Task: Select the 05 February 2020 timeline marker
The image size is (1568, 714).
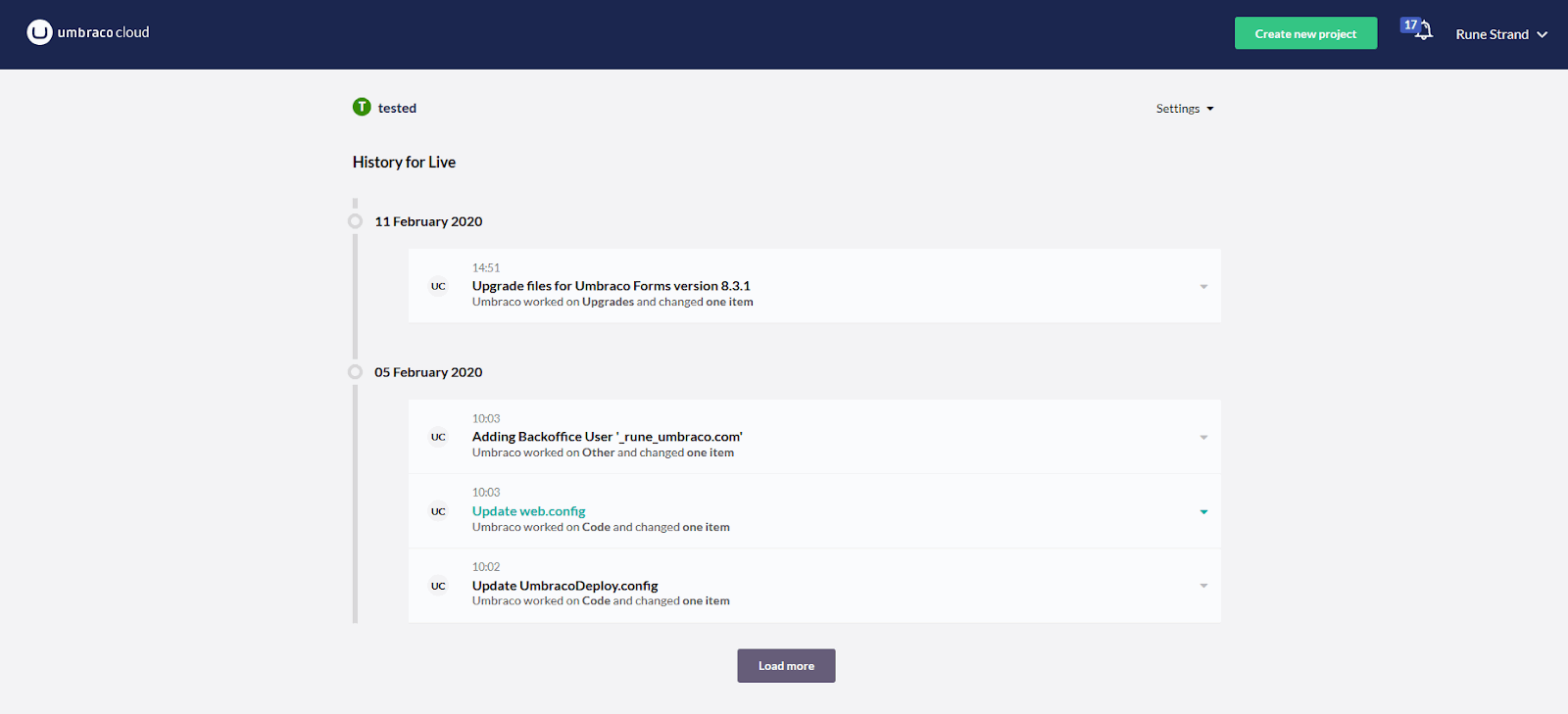Action: [355, 372]
